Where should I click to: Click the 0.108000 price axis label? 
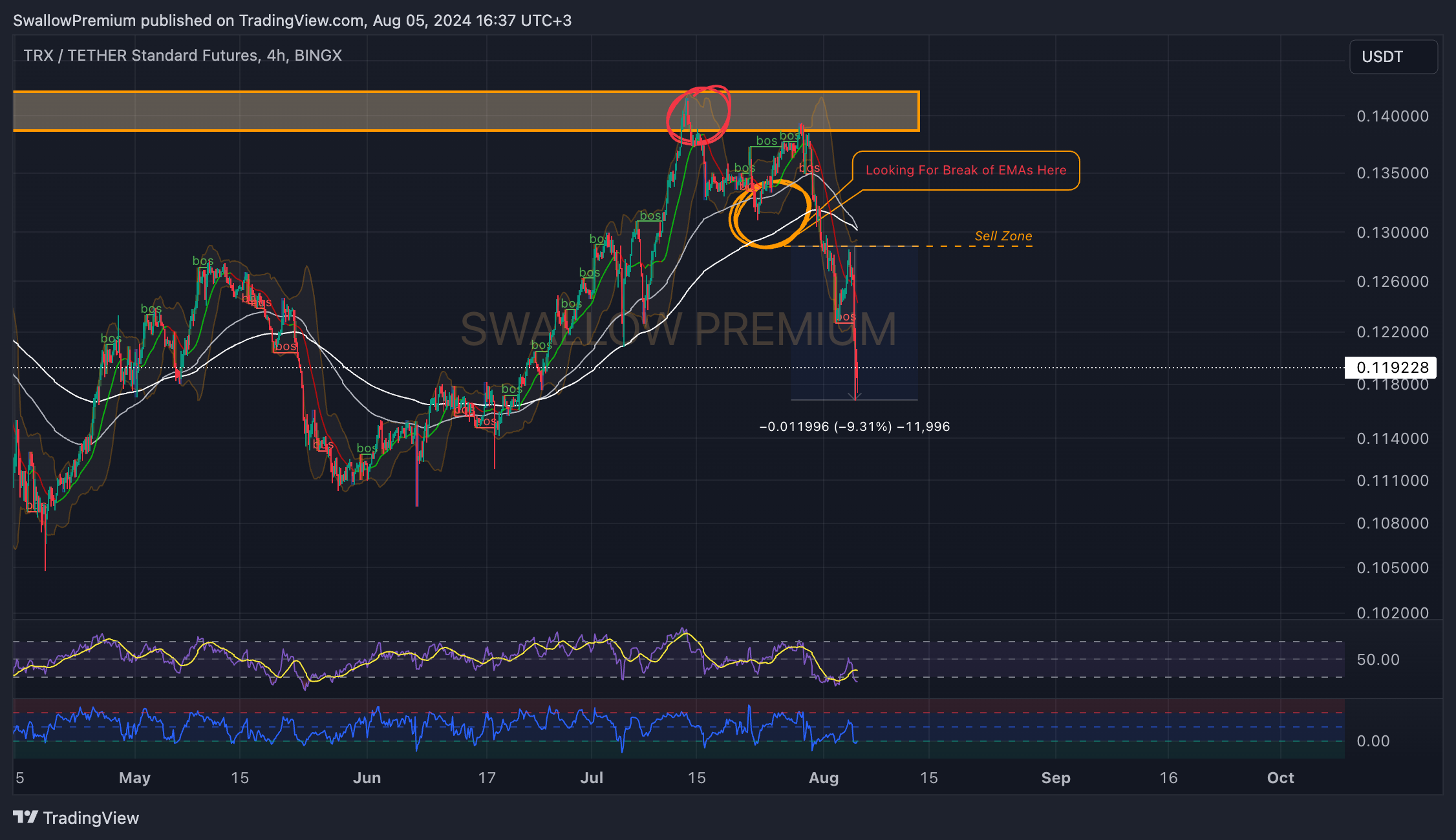tap(1393, 523)
